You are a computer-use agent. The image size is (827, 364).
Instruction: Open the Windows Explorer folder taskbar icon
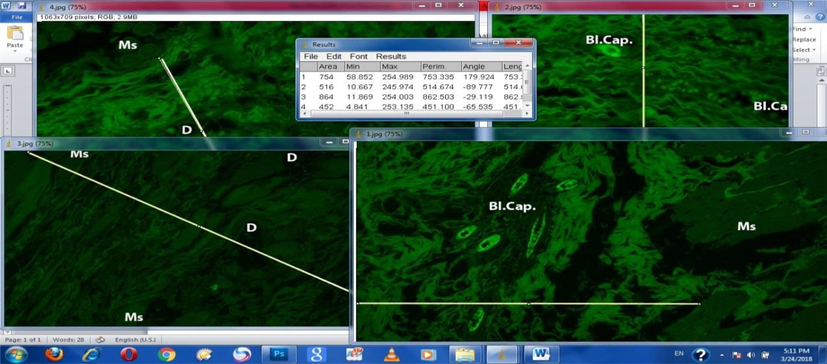pyautogui.click(x=465, y=354)
